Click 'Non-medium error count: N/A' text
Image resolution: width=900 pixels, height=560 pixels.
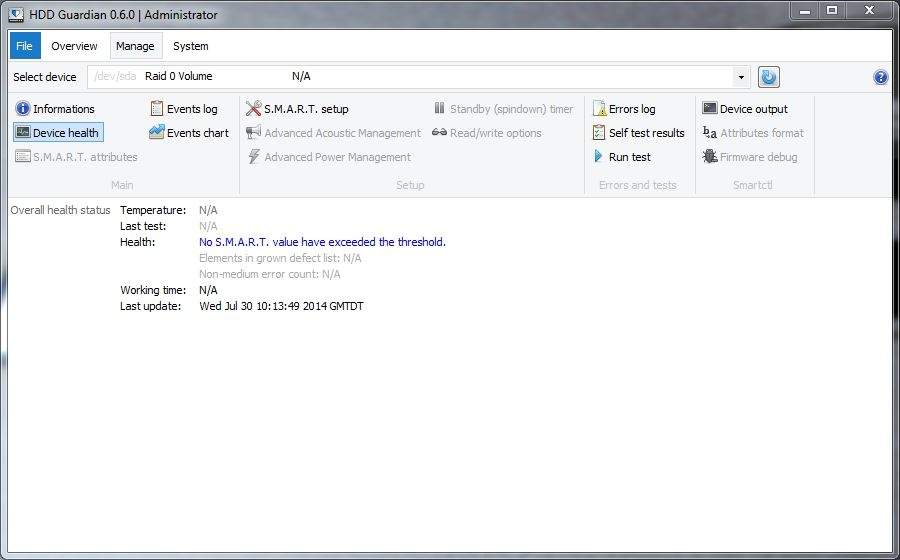(x=270, y=274)
